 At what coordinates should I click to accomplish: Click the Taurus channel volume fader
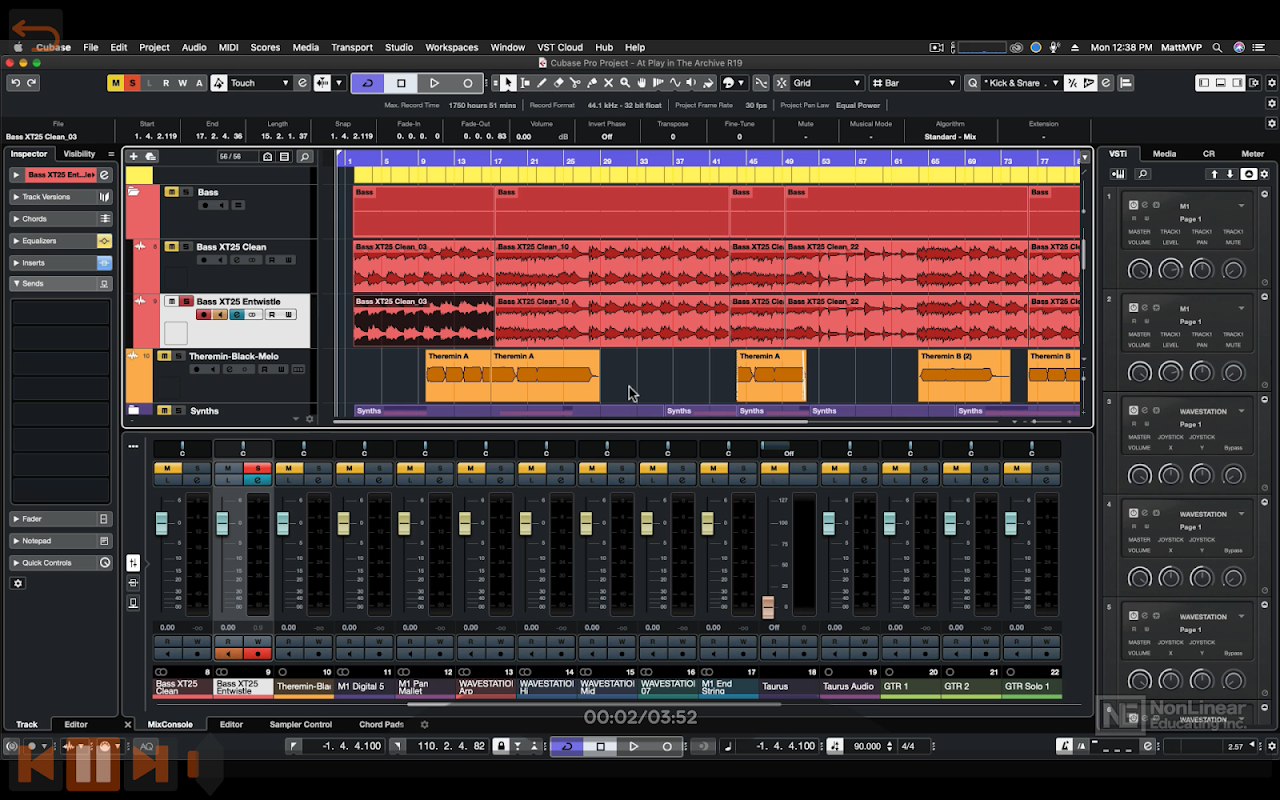(768, 606)
